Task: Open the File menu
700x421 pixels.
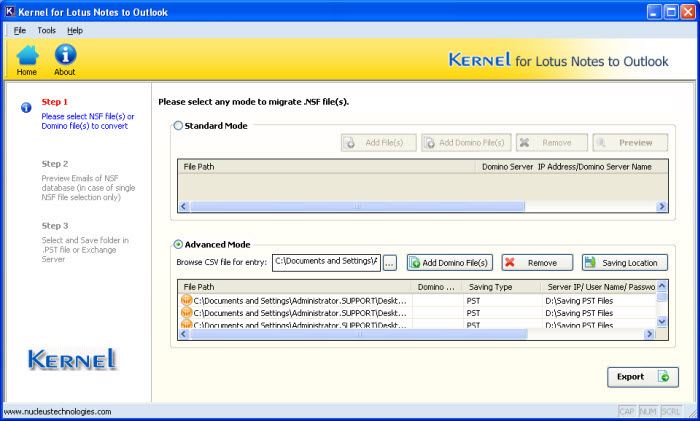Action: (x=20, y=30)
